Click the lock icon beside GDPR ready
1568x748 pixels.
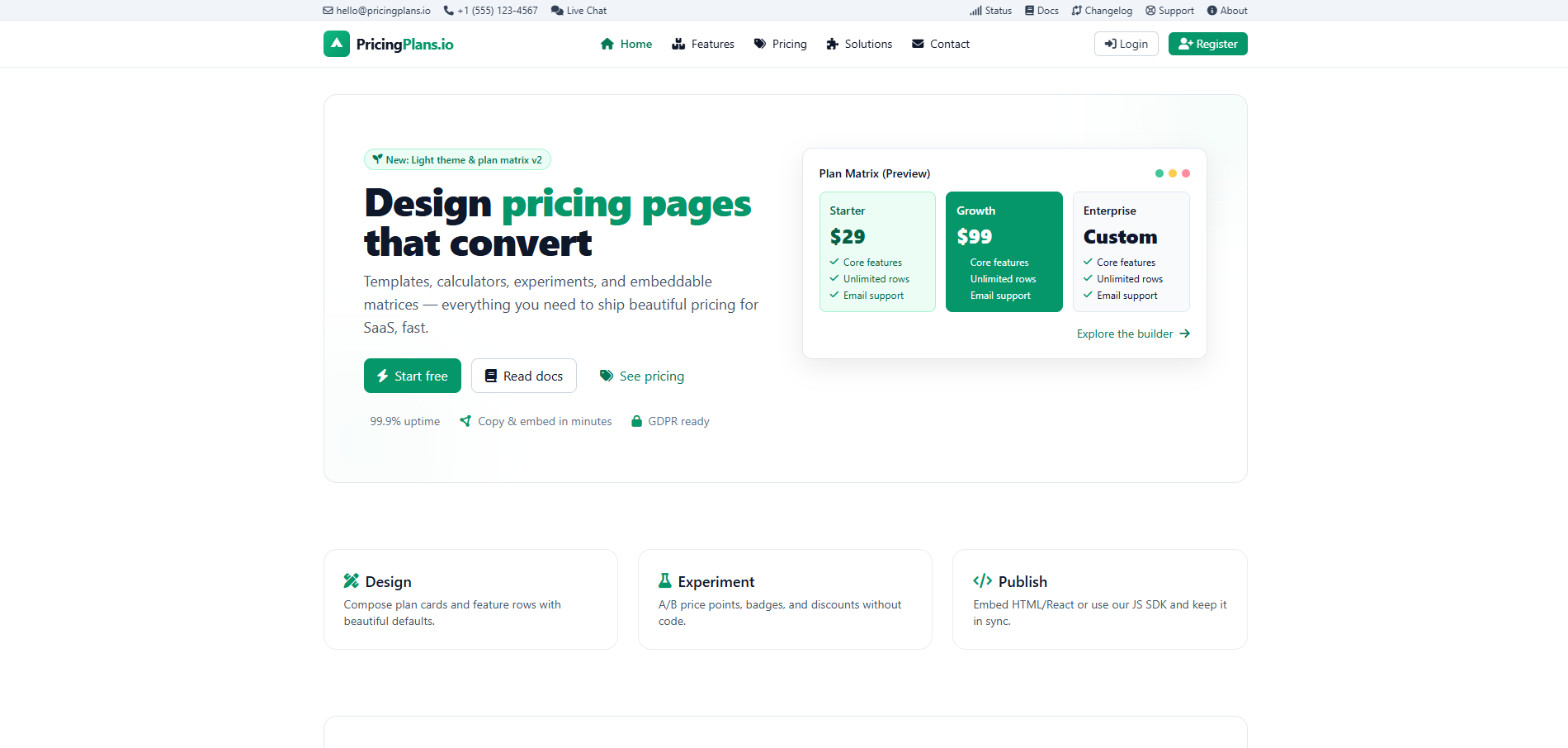click(x=636, y=421)
